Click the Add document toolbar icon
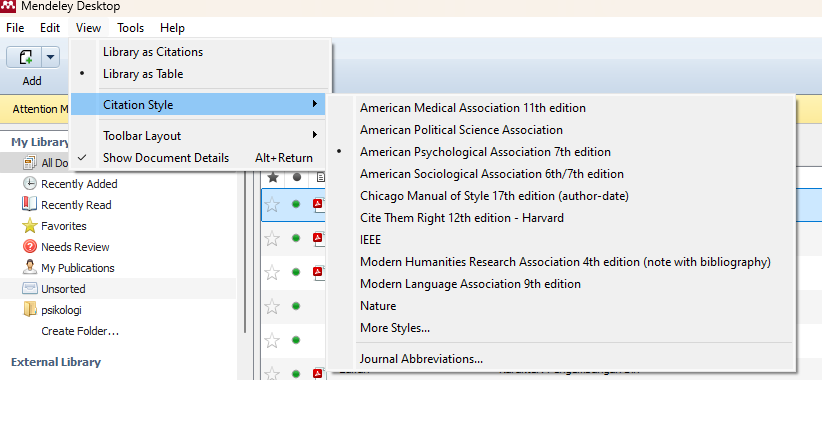This screenshot has width=822, height=432. point(25,58)
